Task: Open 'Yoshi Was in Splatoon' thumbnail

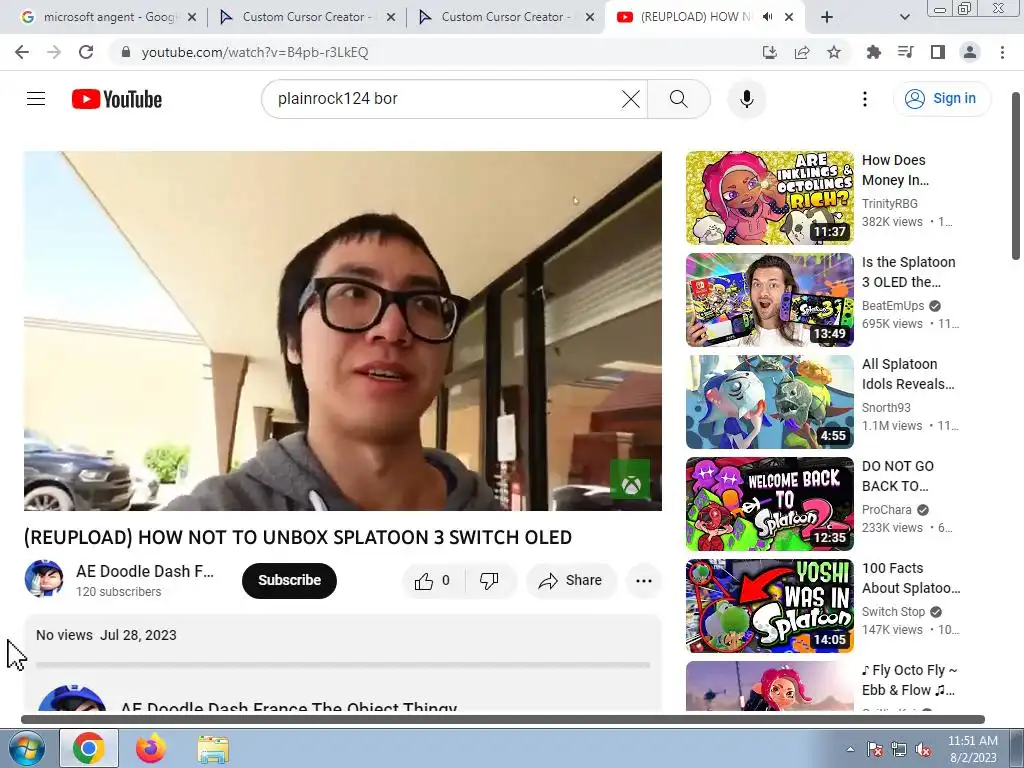Action: (x=770, y=605)
